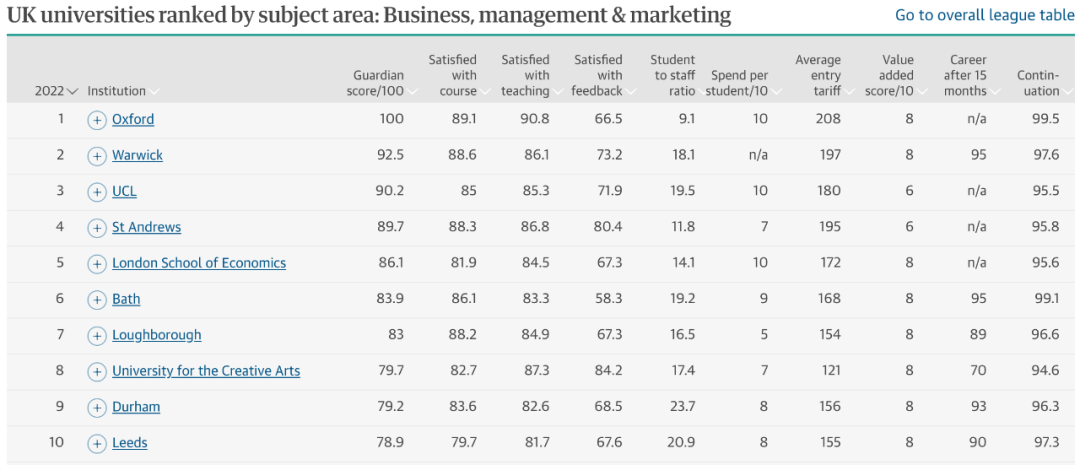Expand Loughborough row plus icon
Viewport: 1080px width, 465px height.
coord(97,336)
